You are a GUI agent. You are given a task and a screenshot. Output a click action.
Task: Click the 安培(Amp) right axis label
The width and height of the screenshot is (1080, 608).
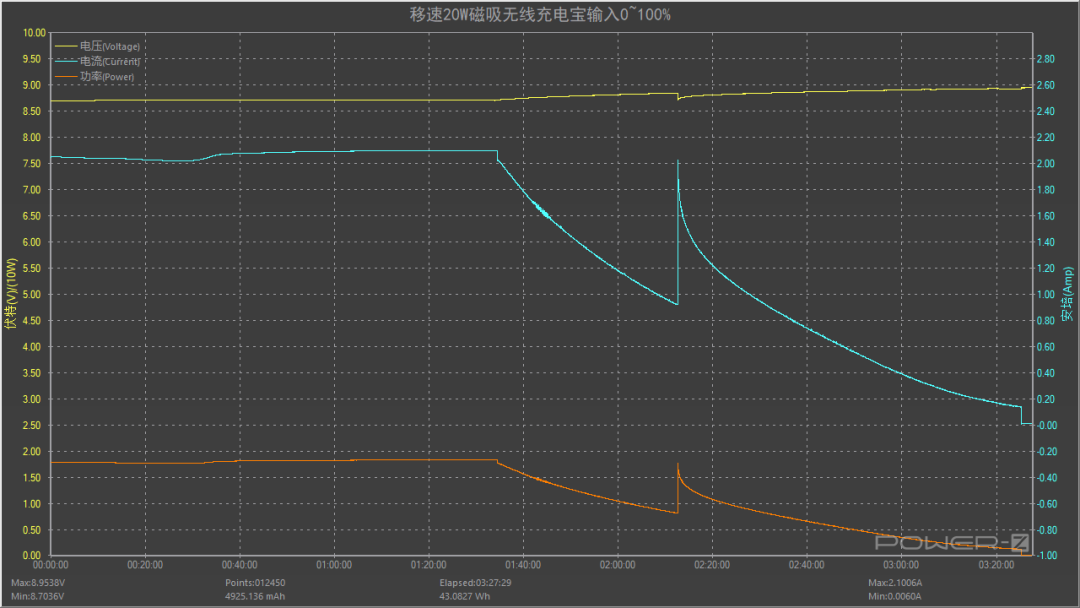[1068, 294]
